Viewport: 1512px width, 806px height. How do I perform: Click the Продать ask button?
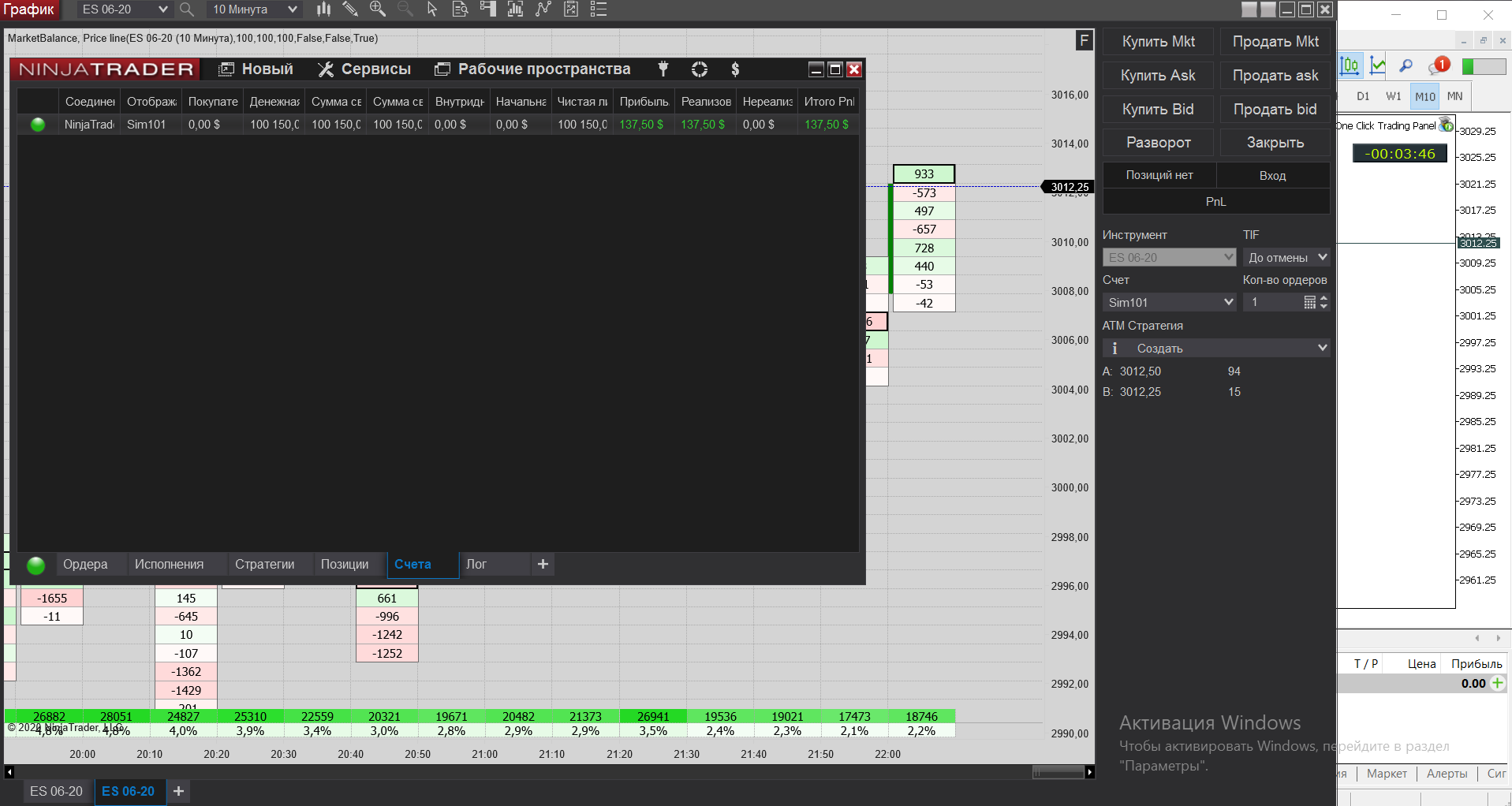point(1275,76)
